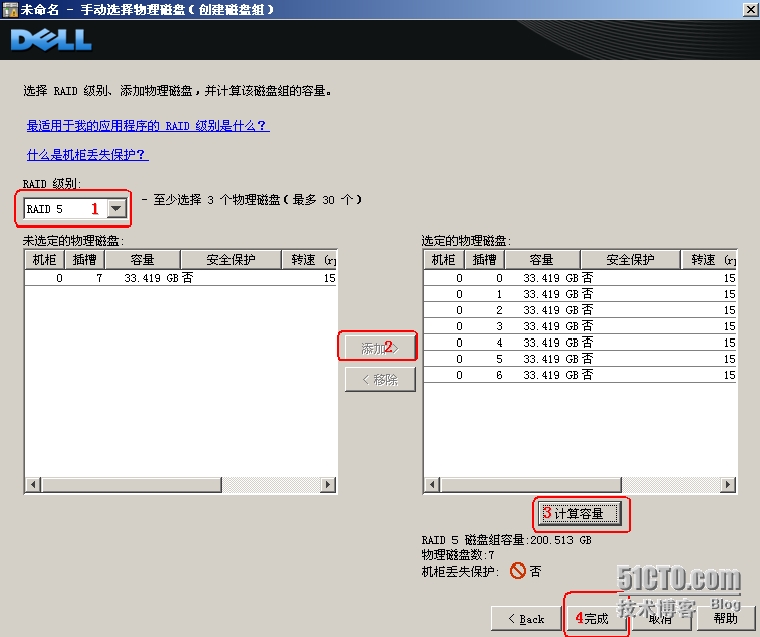Open the RAID 级别 dropdown arrow
760x637 pixels.
click(x=116, y=208)
